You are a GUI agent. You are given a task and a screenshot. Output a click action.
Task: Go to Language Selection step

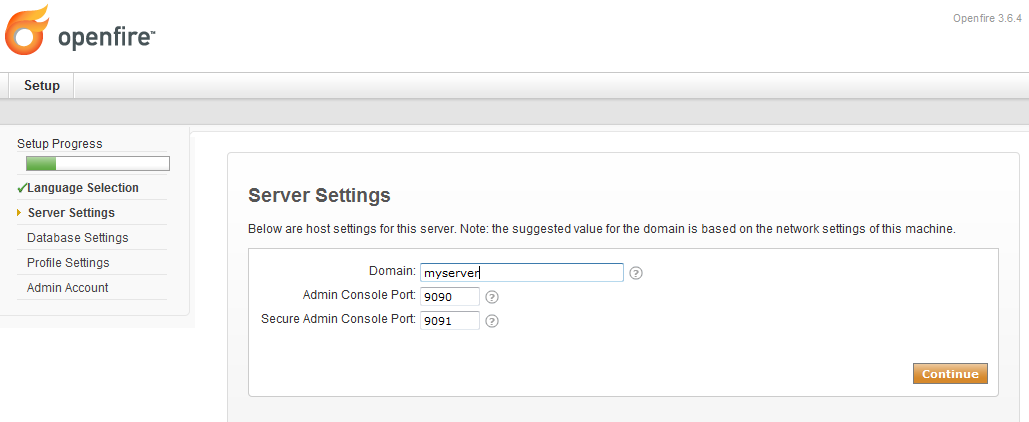83,188
